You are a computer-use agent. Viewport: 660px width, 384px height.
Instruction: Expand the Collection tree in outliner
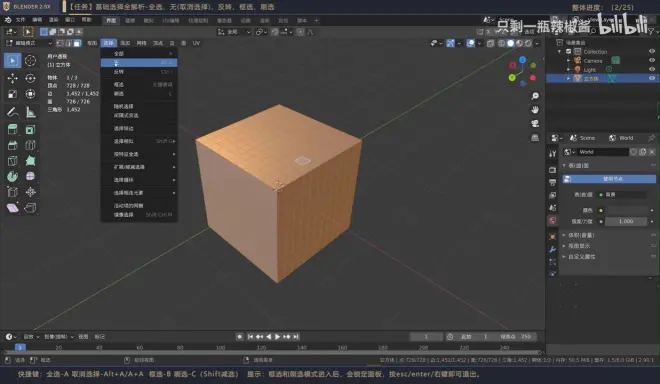coord(560,51)
